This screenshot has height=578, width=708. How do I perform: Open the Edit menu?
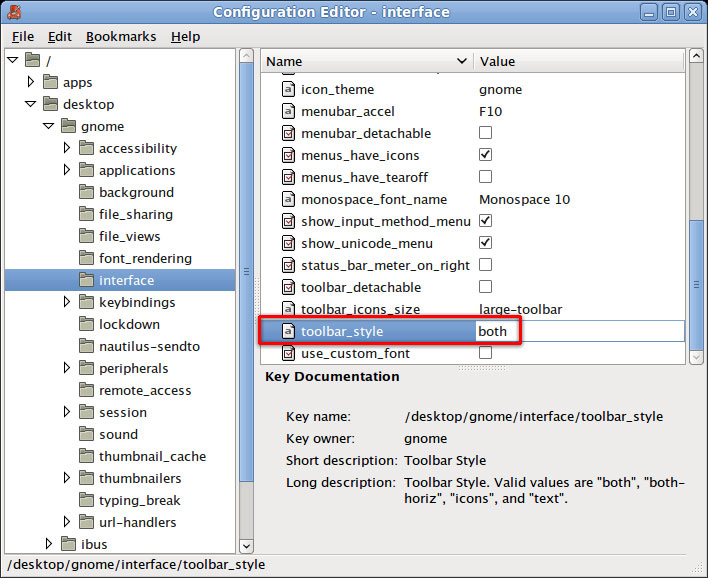tap(60, 37)
